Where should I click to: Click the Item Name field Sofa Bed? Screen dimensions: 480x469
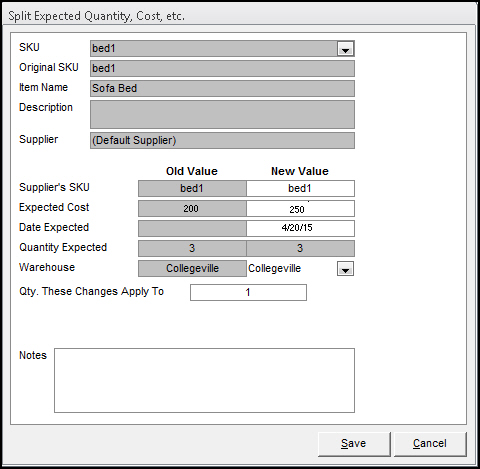222,88
